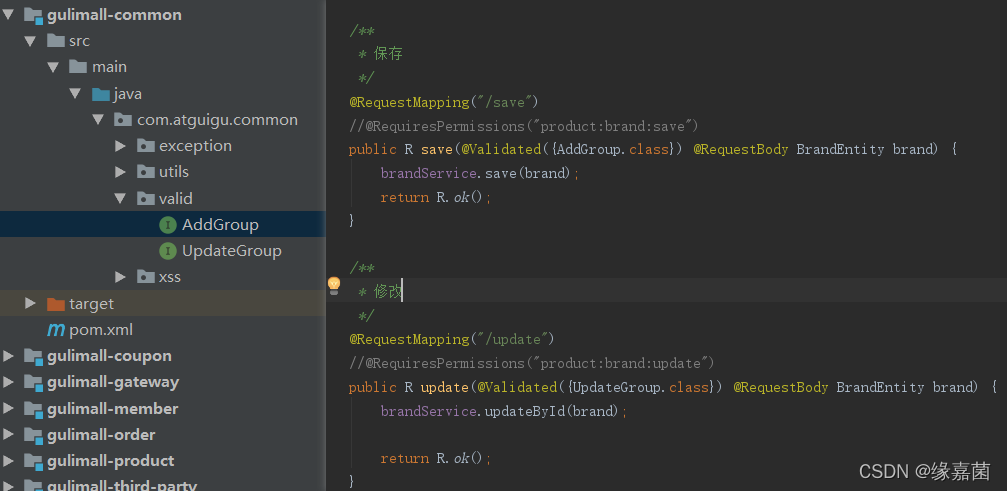Click the src folder icon
The width and height of the screenshot is (1007, 491).
pyautogui.click(x=56, y=41)
